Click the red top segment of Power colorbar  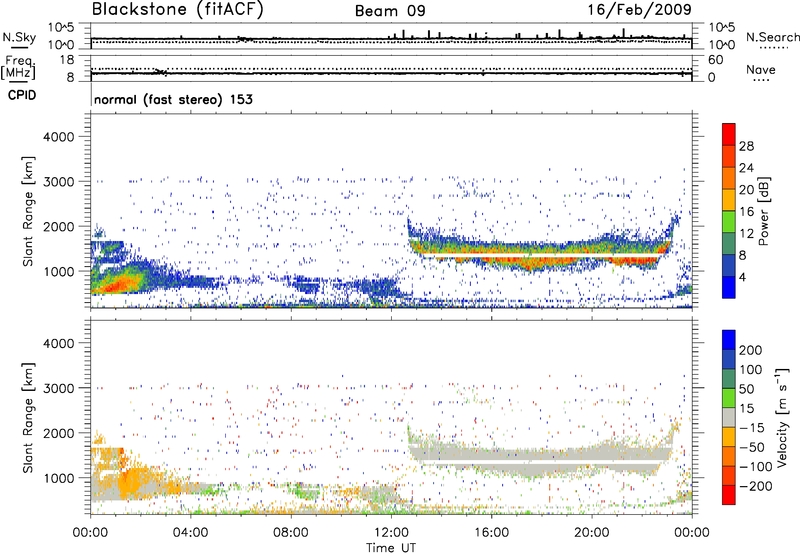point(729,134)
